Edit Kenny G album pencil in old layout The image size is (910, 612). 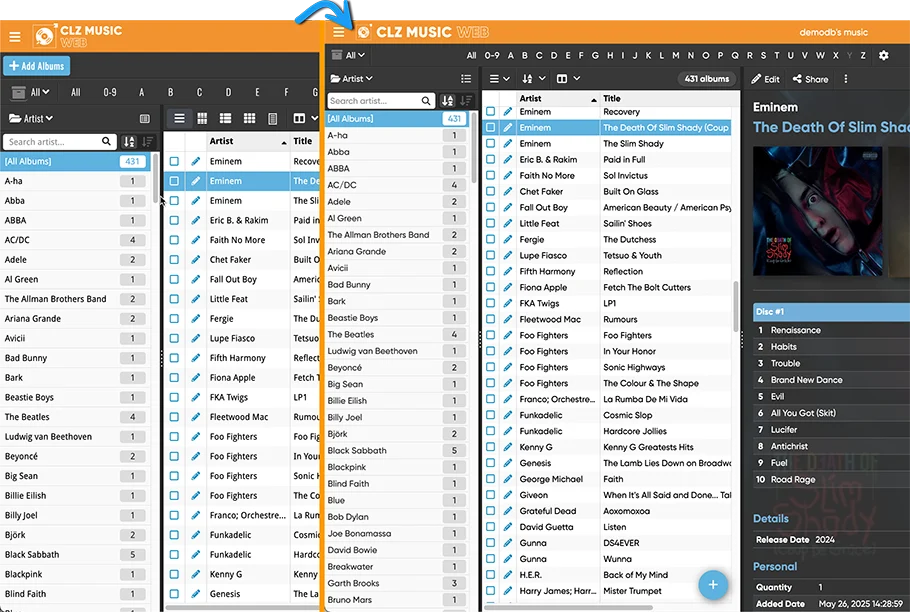(x=196, y=574)
